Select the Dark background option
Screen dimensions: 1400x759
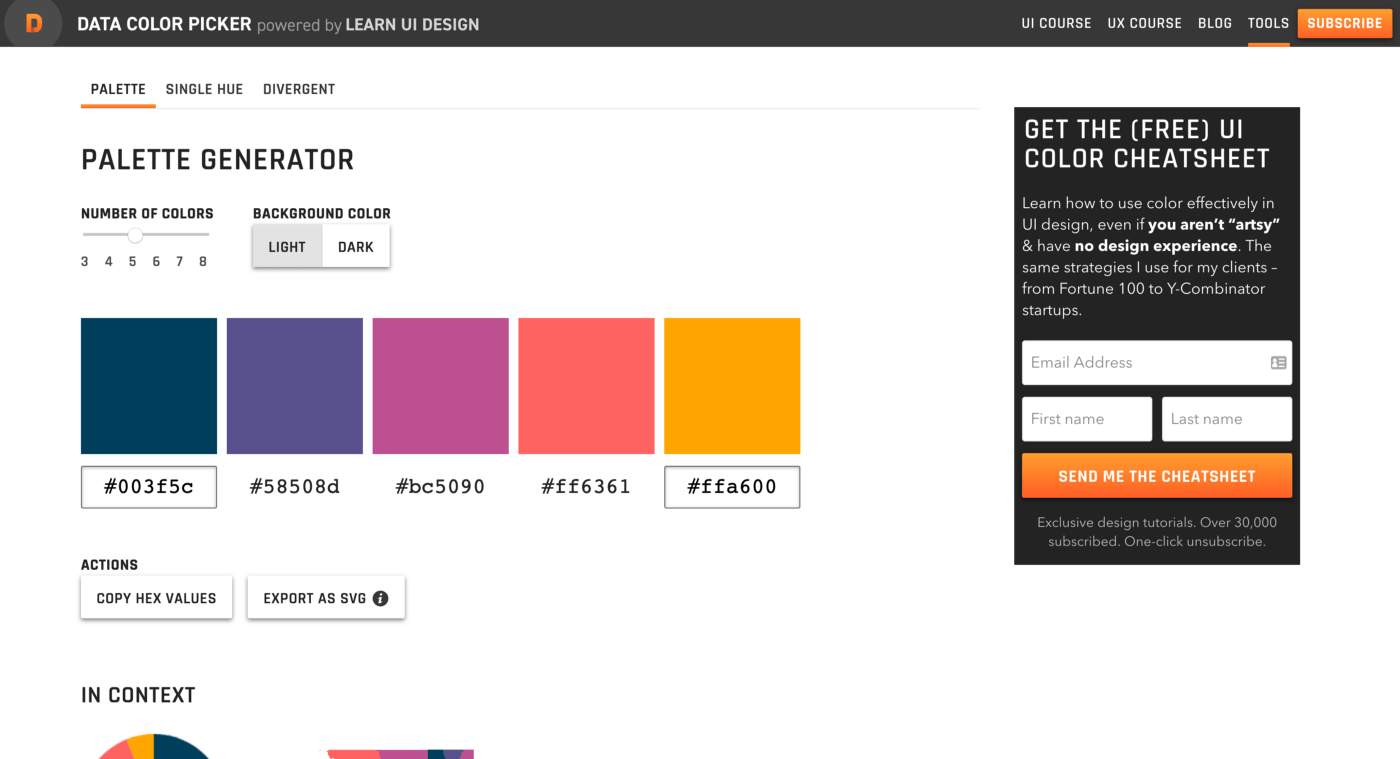[355, 246]
